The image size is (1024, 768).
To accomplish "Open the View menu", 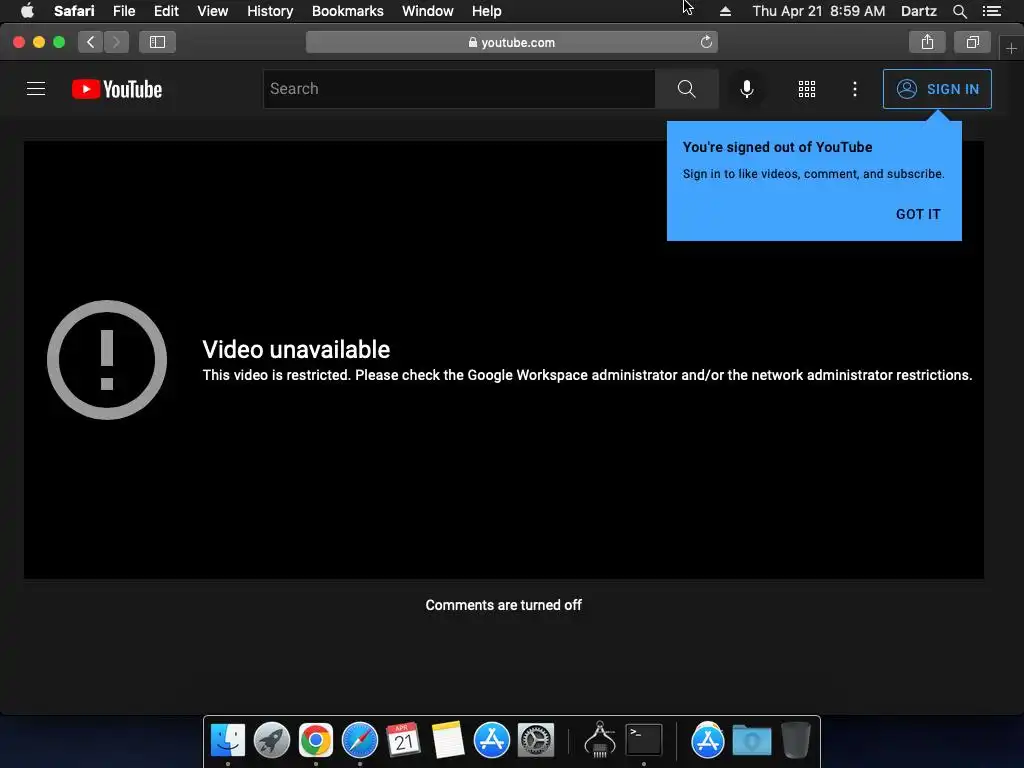I will (213, 11).
